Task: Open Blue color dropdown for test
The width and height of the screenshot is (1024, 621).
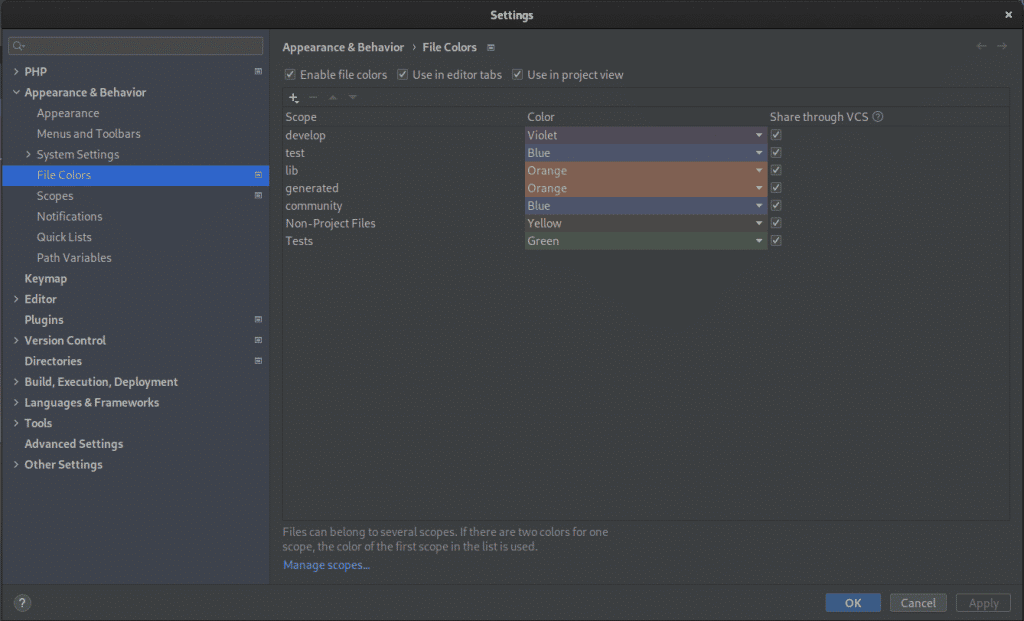Action: coord(645,153)
